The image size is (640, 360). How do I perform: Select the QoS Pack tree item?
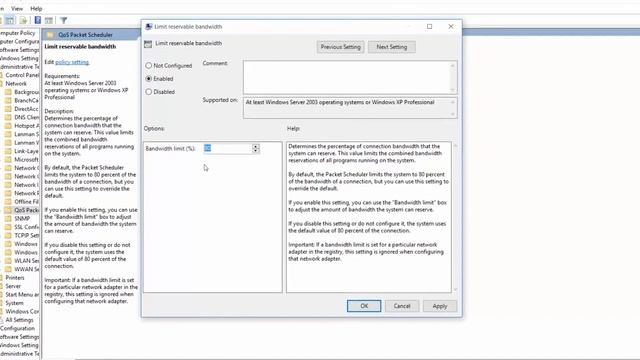(x=27, y=210)
